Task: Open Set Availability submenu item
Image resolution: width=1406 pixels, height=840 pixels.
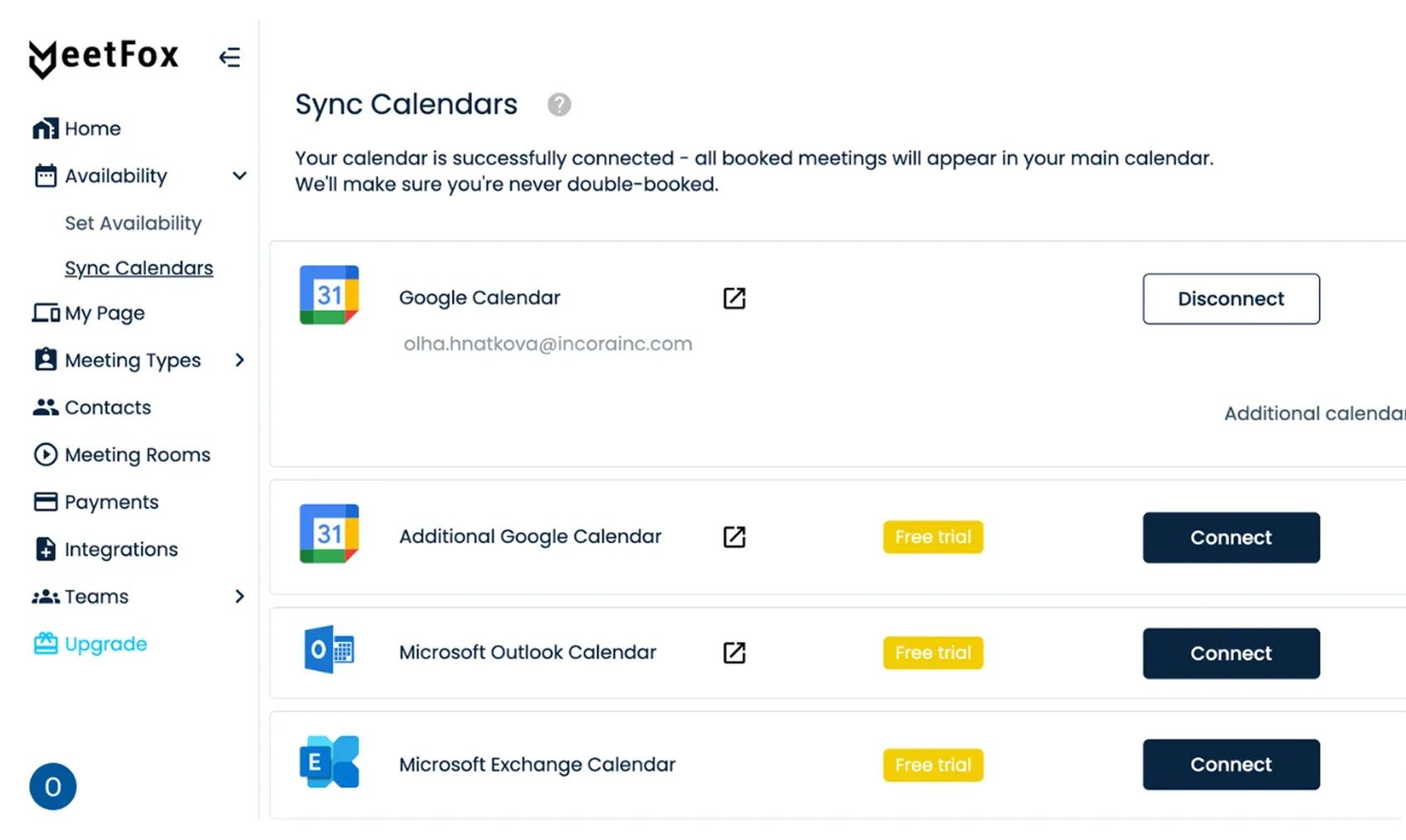Action: (x=133, y=223)
